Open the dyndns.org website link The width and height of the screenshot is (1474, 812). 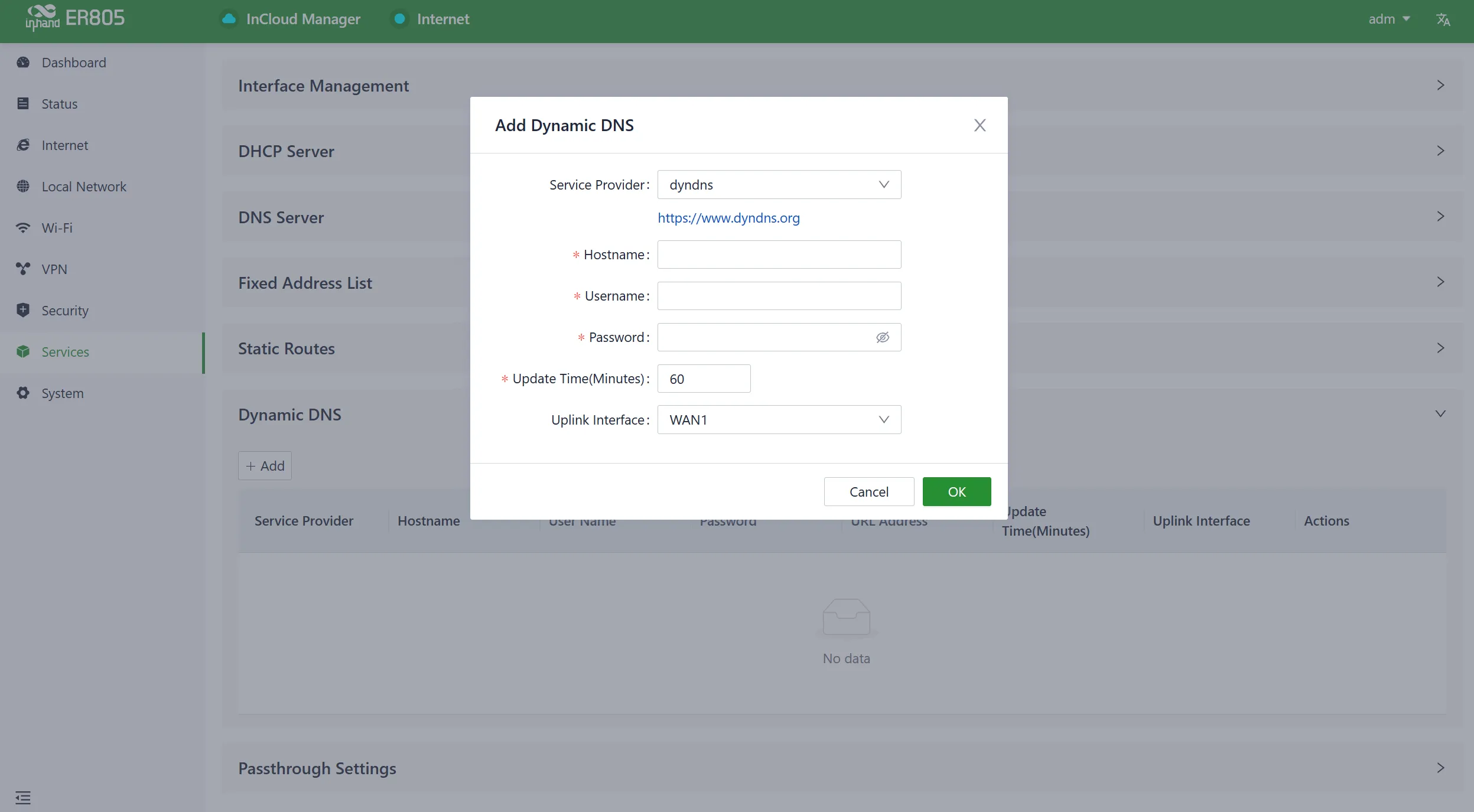(x=728, y=218)
